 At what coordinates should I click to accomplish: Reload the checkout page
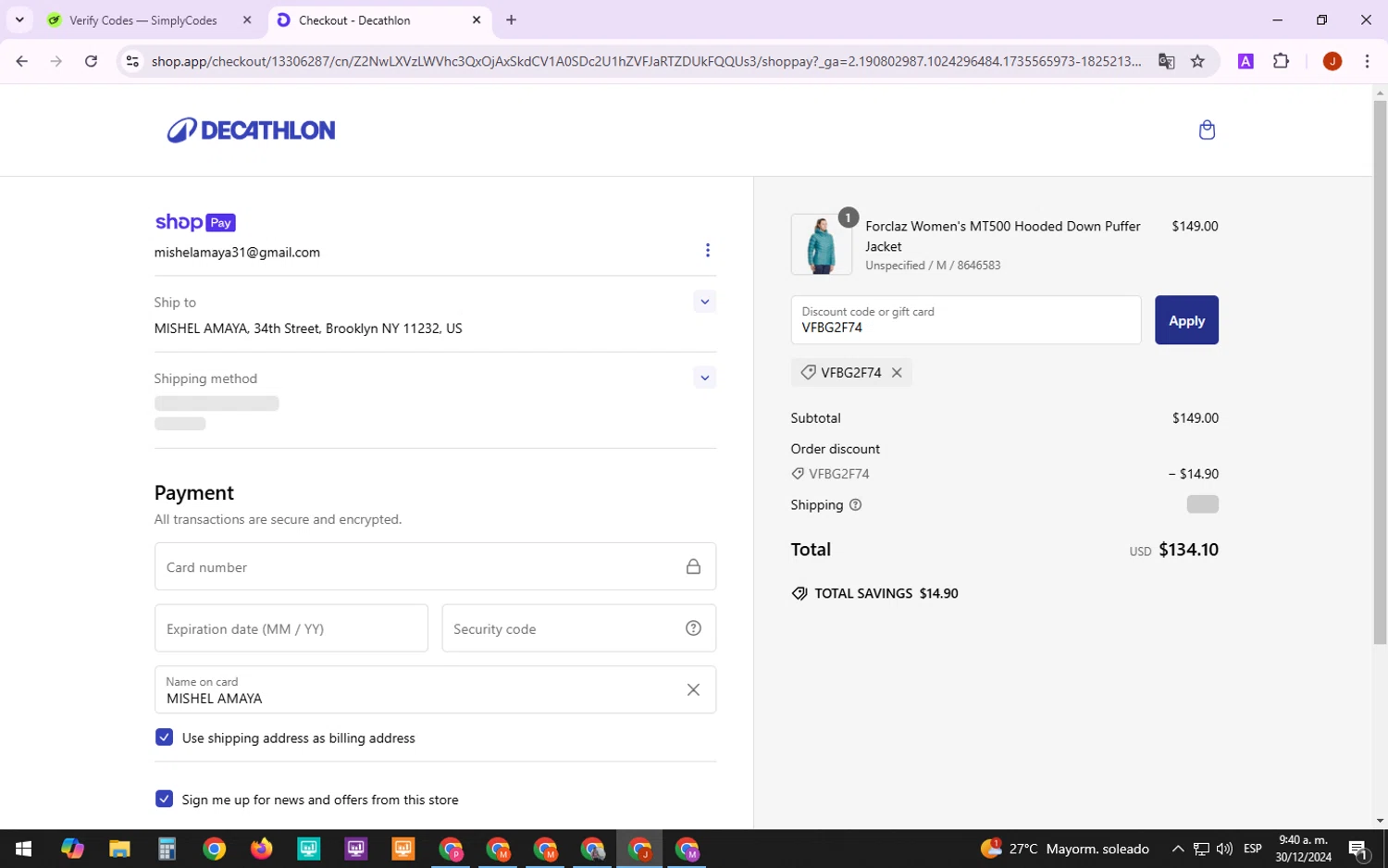tap(91, 61)
